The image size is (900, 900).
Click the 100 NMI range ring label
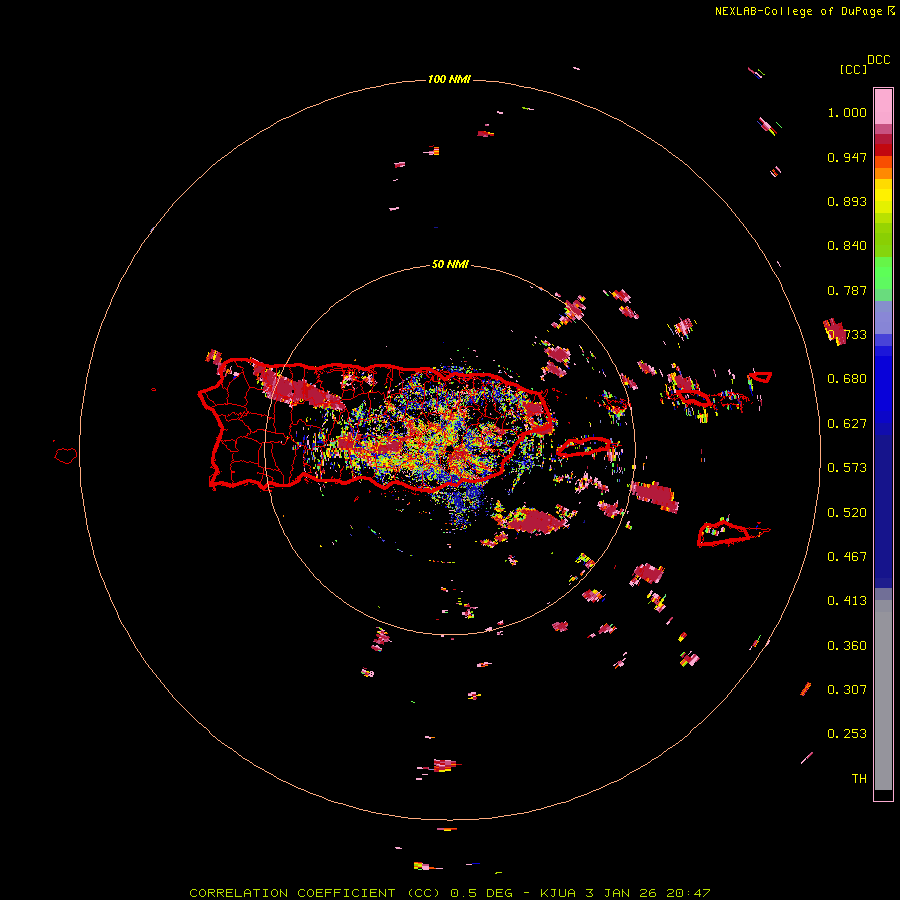point(449,79)
